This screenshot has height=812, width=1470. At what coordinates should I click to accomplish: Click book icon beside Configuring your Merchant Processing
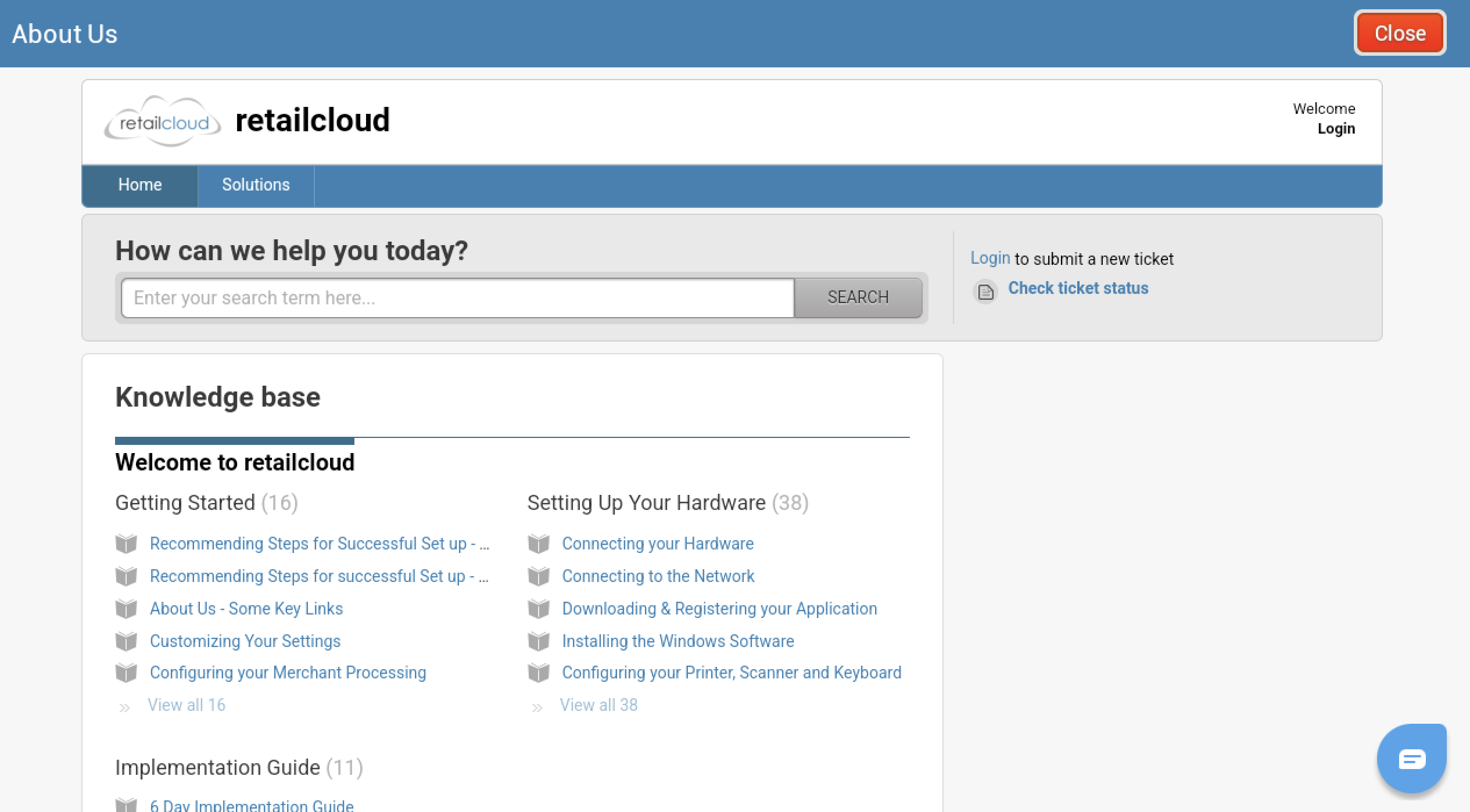pos(126,673)
